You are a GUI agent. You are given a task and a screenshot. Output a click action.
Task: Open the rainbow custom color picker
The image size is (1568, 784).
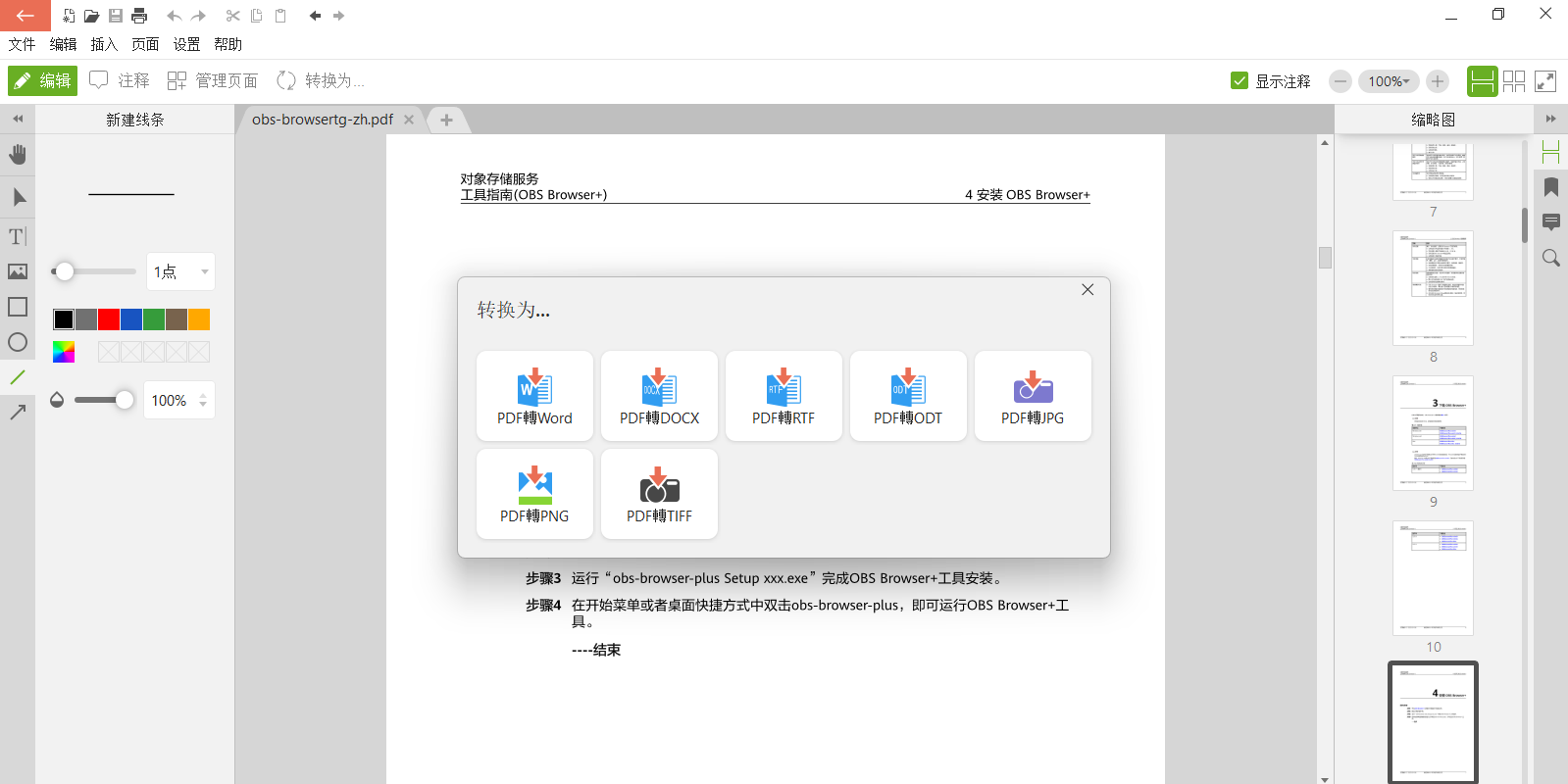pyautogui.click(x=64, y=352)
